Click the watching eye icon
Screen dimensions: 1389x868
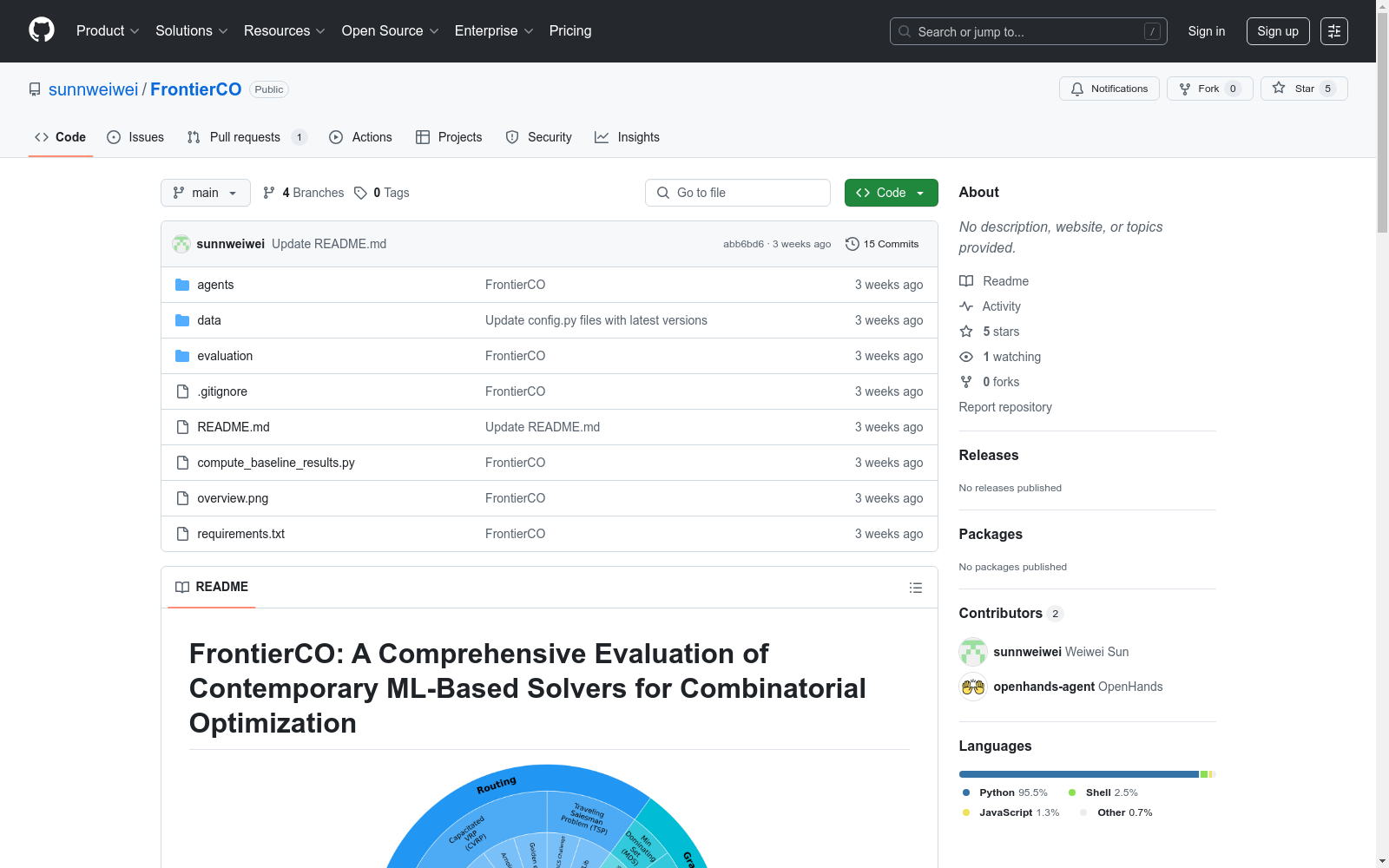pyautogui.click(x=966, y=357)
